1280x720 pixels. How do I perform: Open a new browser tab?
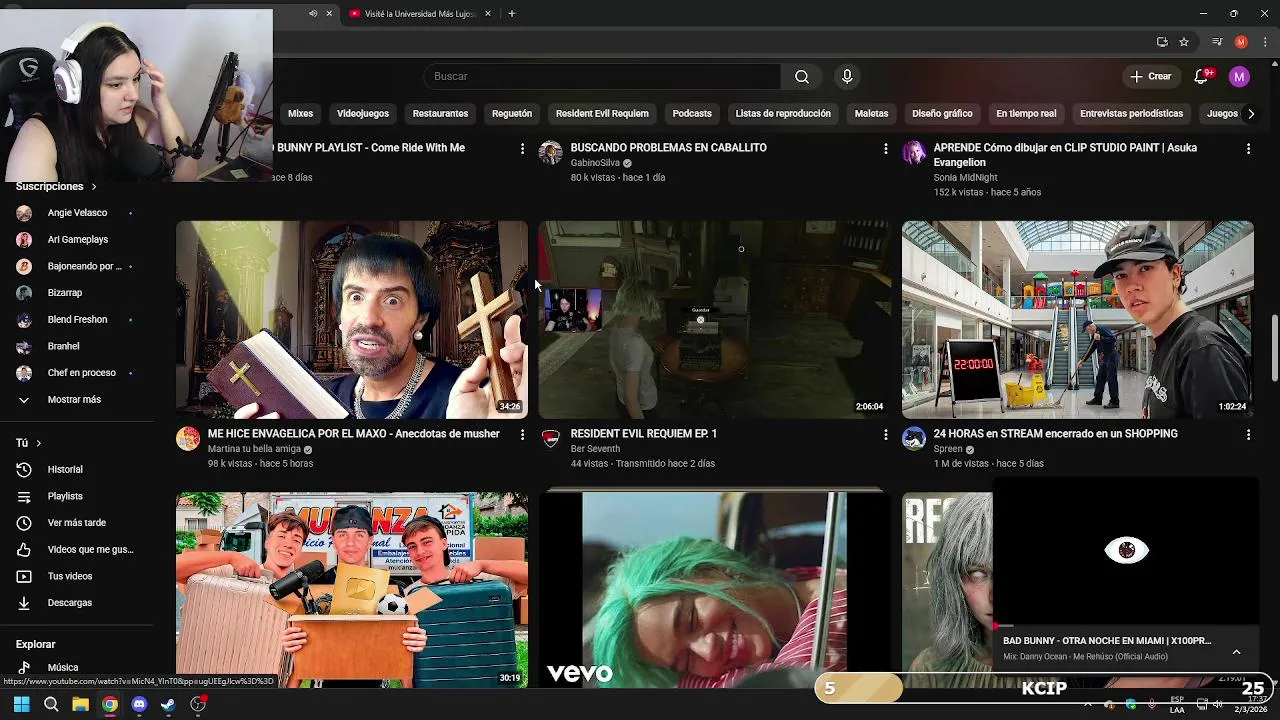511,14
